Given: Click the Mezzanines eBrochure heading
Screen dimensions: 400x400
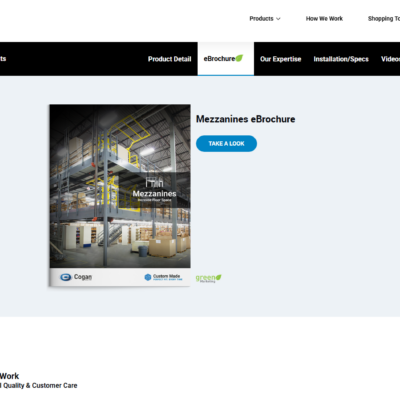Looking at the screenshot, I should click(x=245, y=119).
